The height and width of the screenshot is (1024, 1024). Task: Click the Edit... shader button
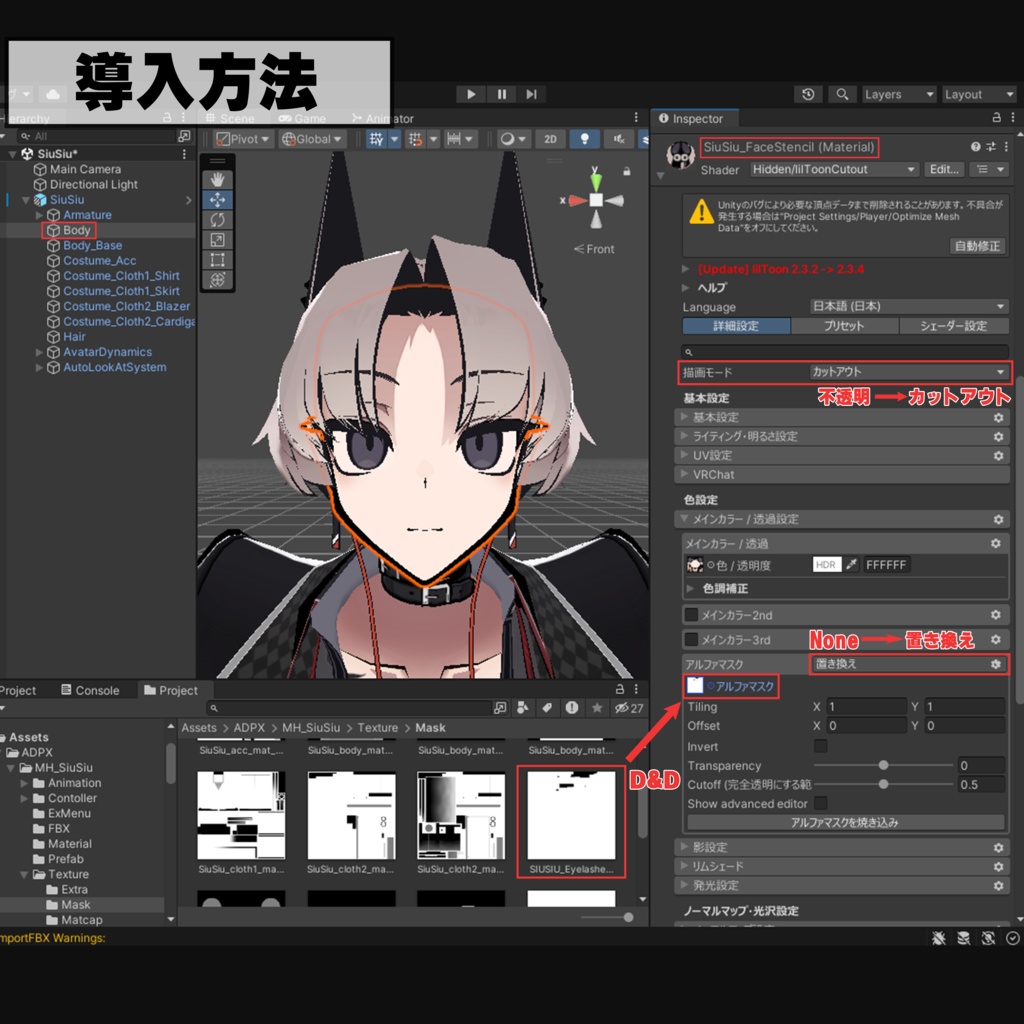click(944, 169)
